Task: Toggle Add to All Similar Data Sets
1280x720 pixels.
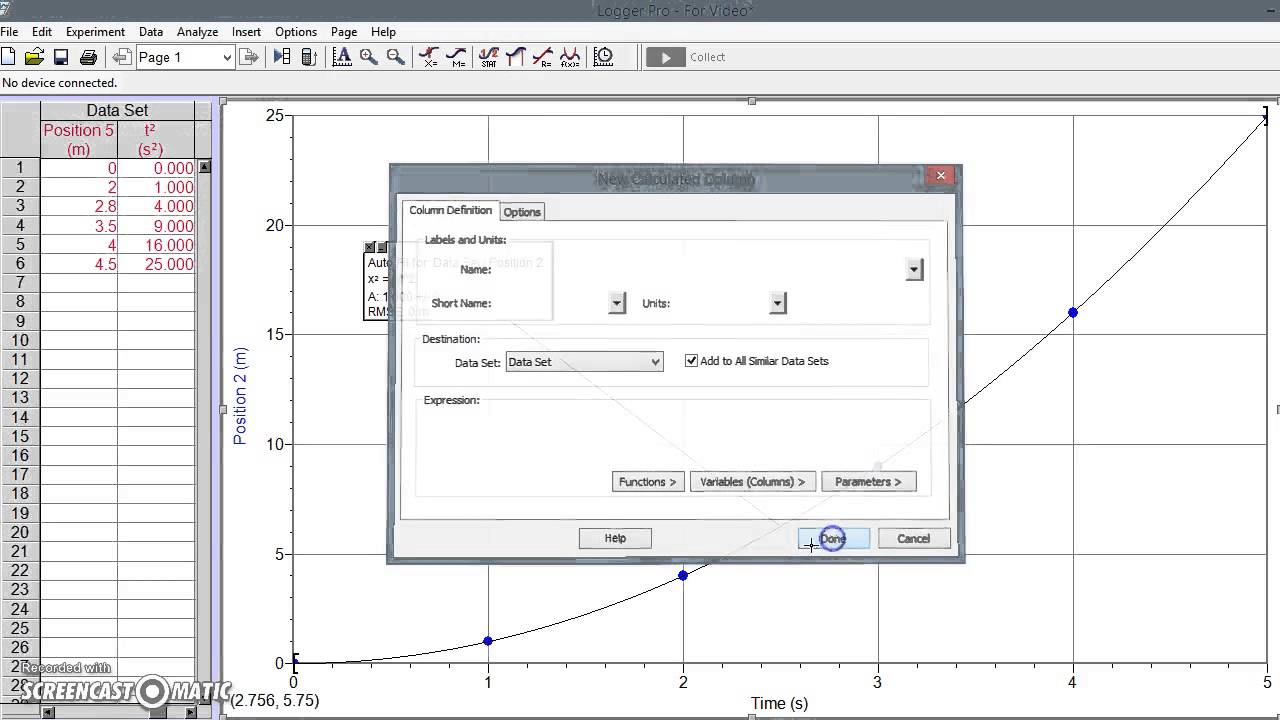Action: tap(691, 361)
